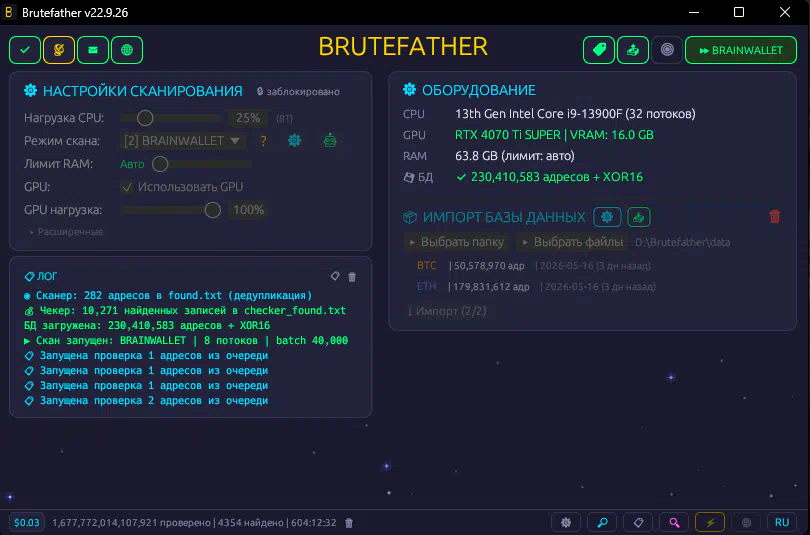Click the Импорт (2/2) button
The width and height of the screenshot is (810, 535).
click(447, 311)
